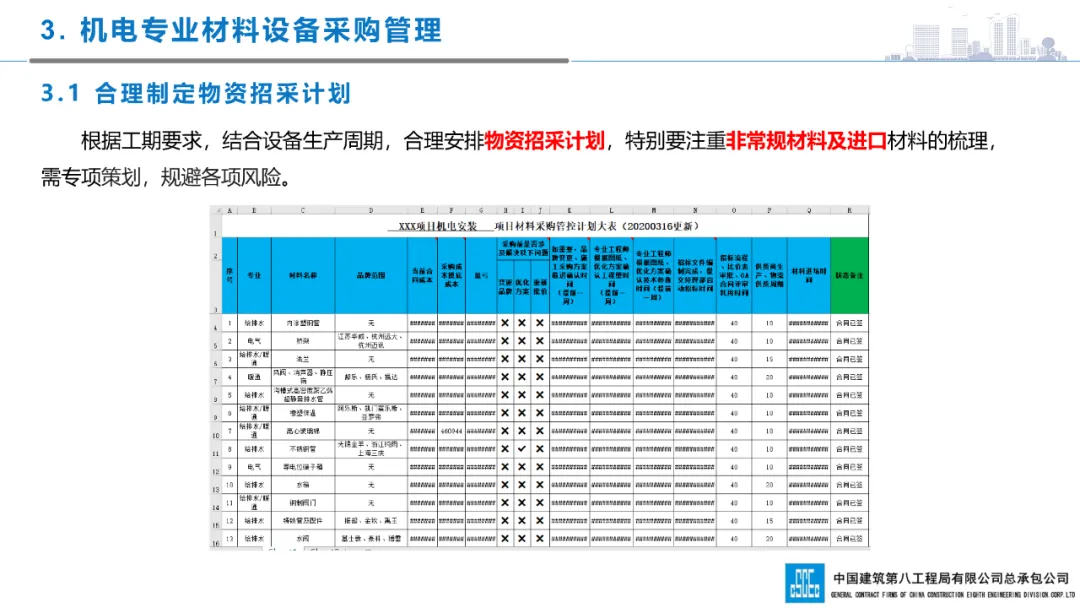
Task: Click the CSCEC company logo icon
Action: 804,583
